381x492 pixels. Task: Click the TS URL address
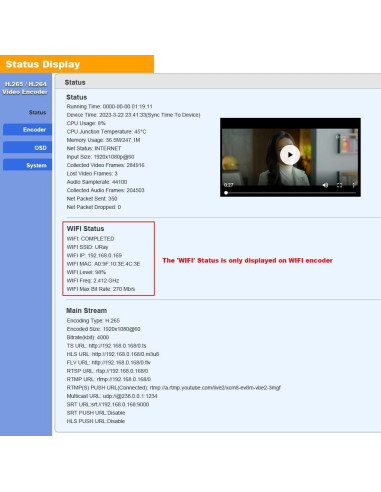click(117, 346)
